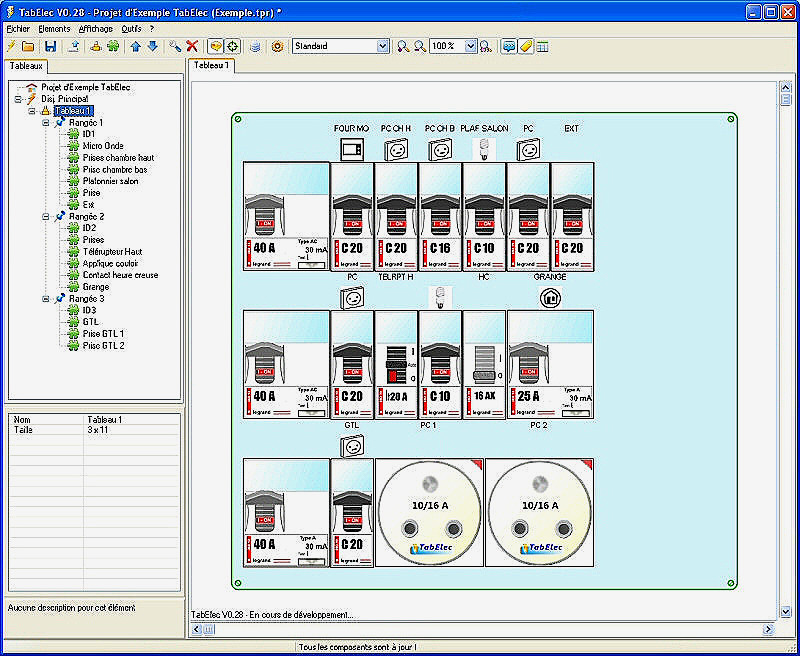Click the first magnifier zoom icon
This screenshot has width=800, height=656.
pyautogui.click(x=403, y=46)
